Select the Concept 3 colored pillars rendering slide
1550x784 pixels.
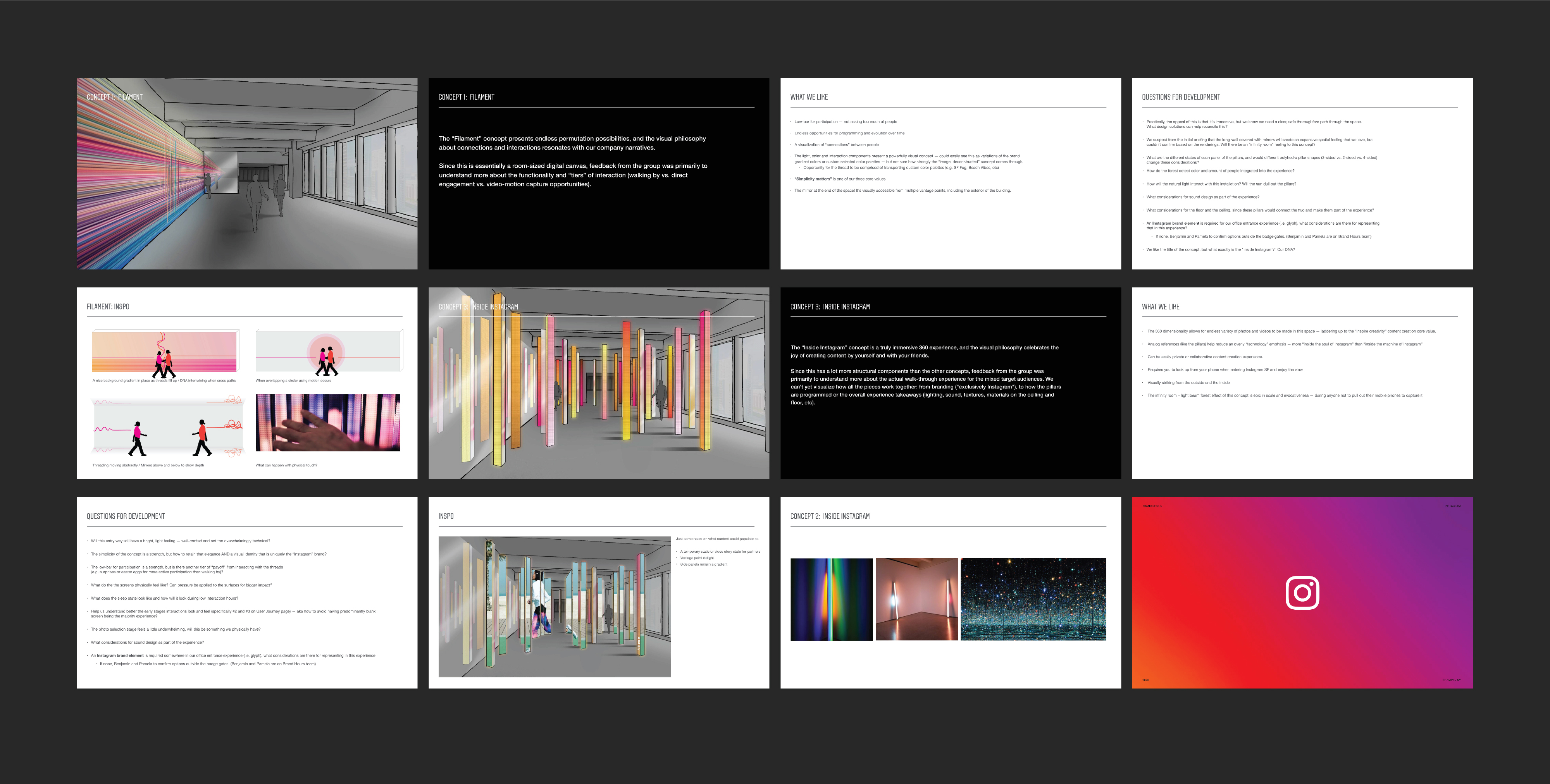point(598,383)
